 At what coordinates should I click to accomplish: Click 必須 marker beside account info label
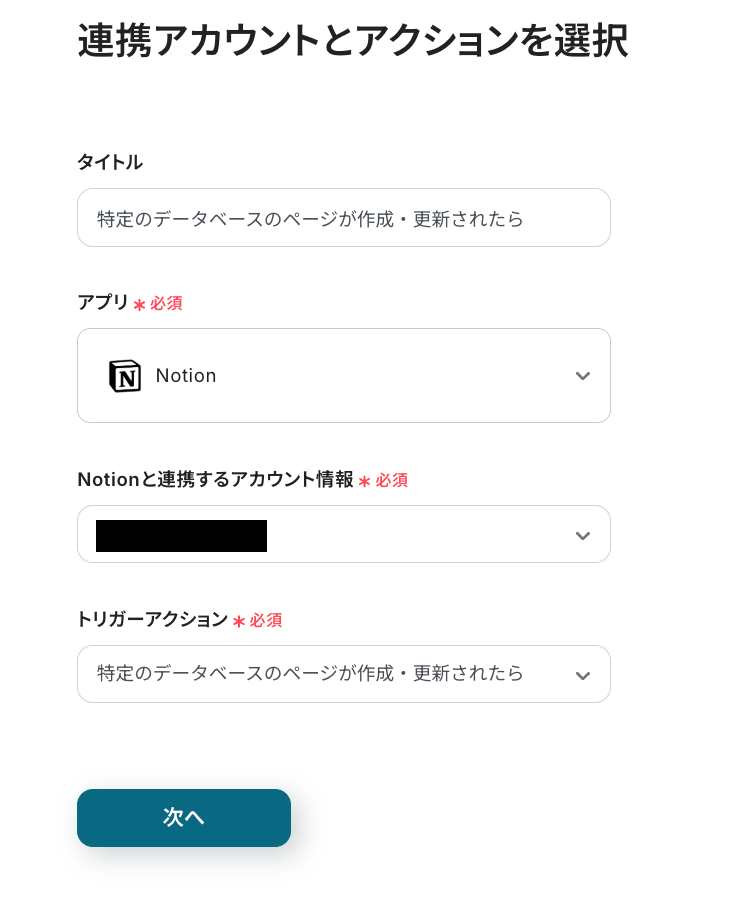pos(392,481)
